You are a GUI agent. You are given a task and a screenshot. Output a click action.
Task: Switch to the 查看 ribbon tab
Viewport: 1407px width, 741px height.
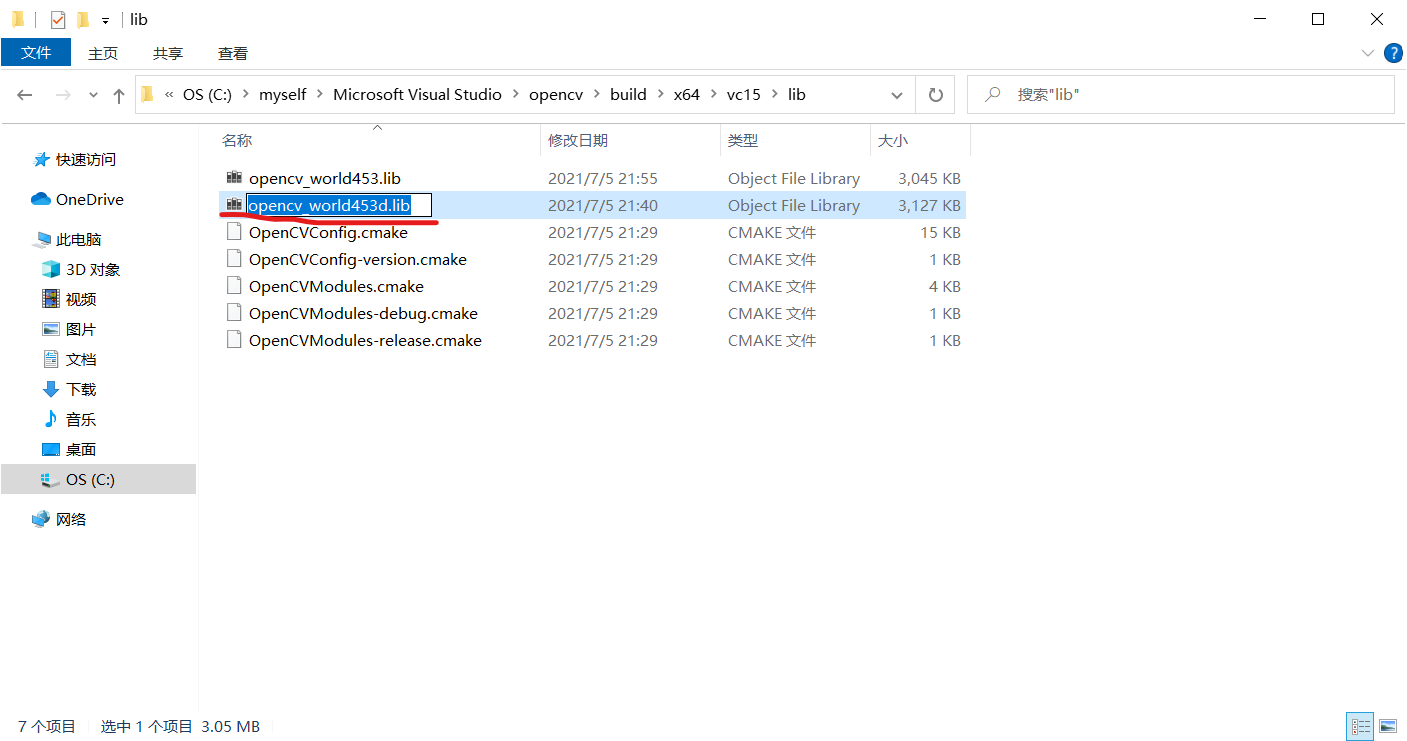pos(233,53)
